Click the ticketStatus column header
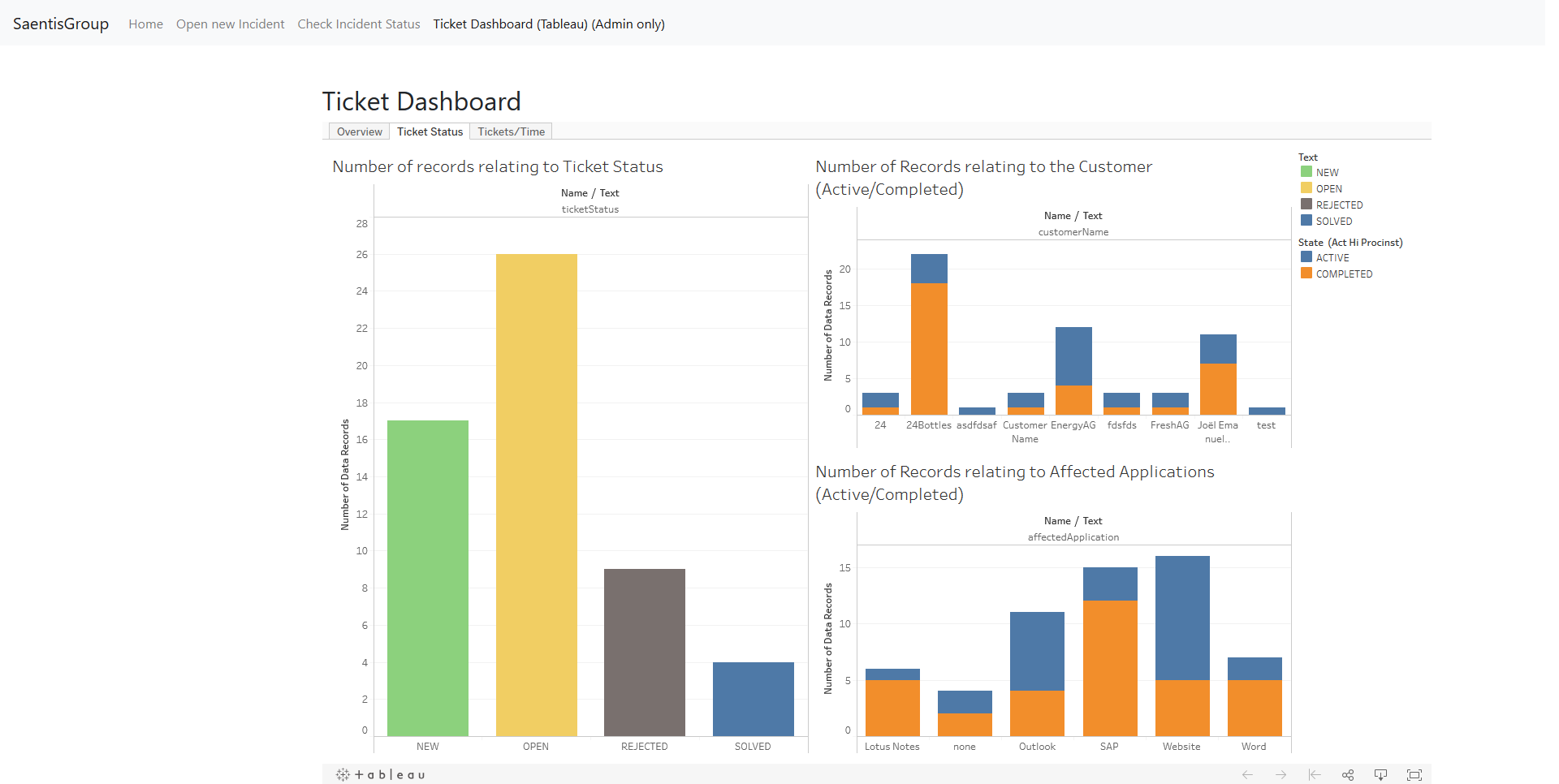This screenshot has height=784, width=1559. [x=590, y=209]
